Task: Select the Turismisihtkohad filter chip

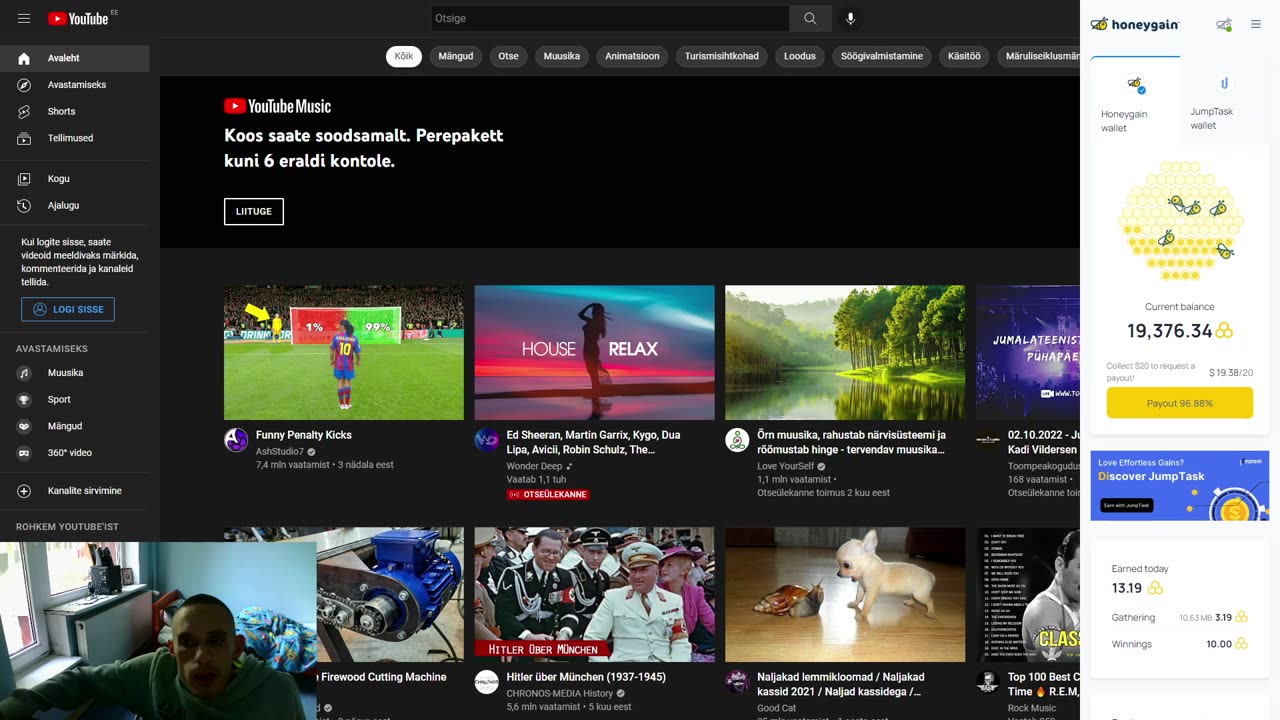Action: pos(722,56)
